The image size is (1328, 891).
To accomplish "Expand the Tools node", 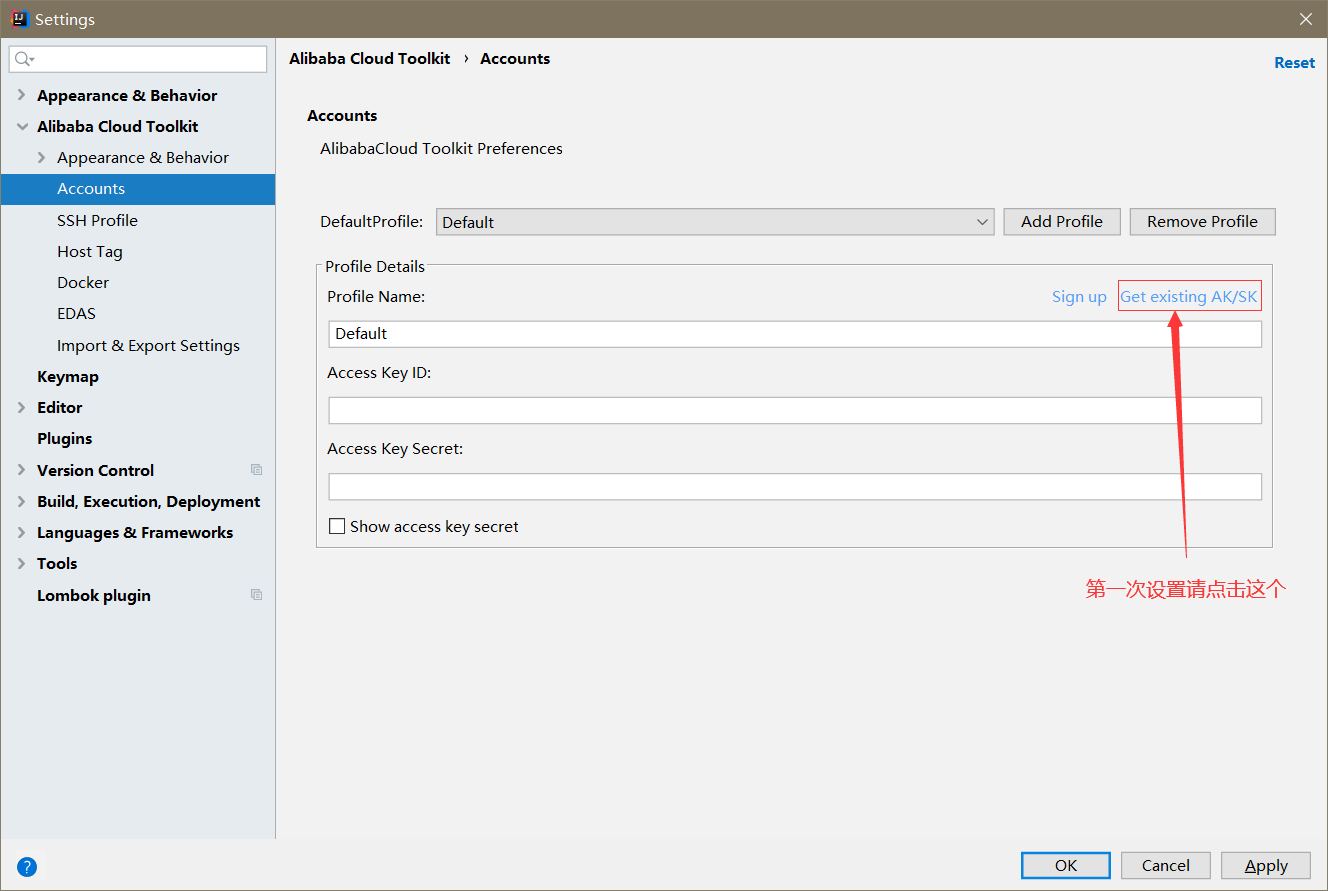I will tap(21, 563).
